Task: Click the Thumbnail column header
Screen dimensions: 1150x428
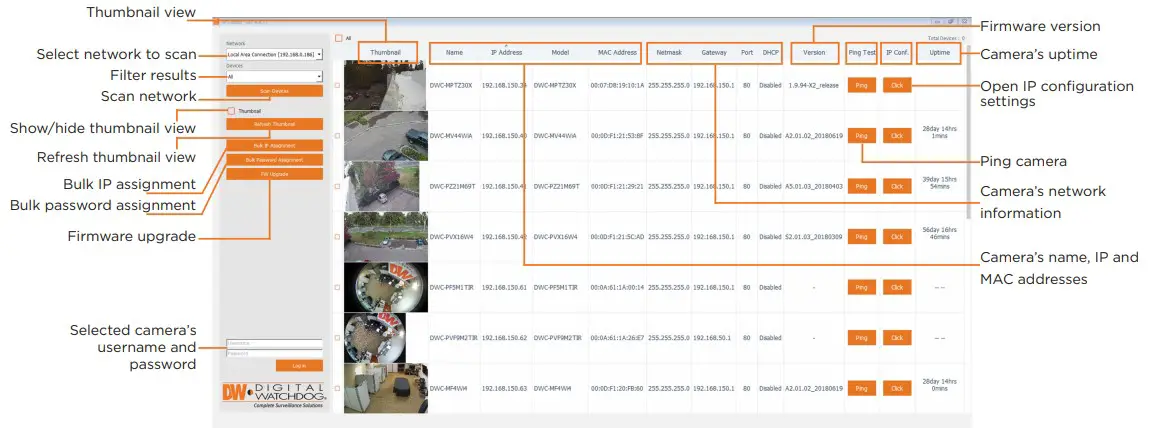Action: (385, 53)
